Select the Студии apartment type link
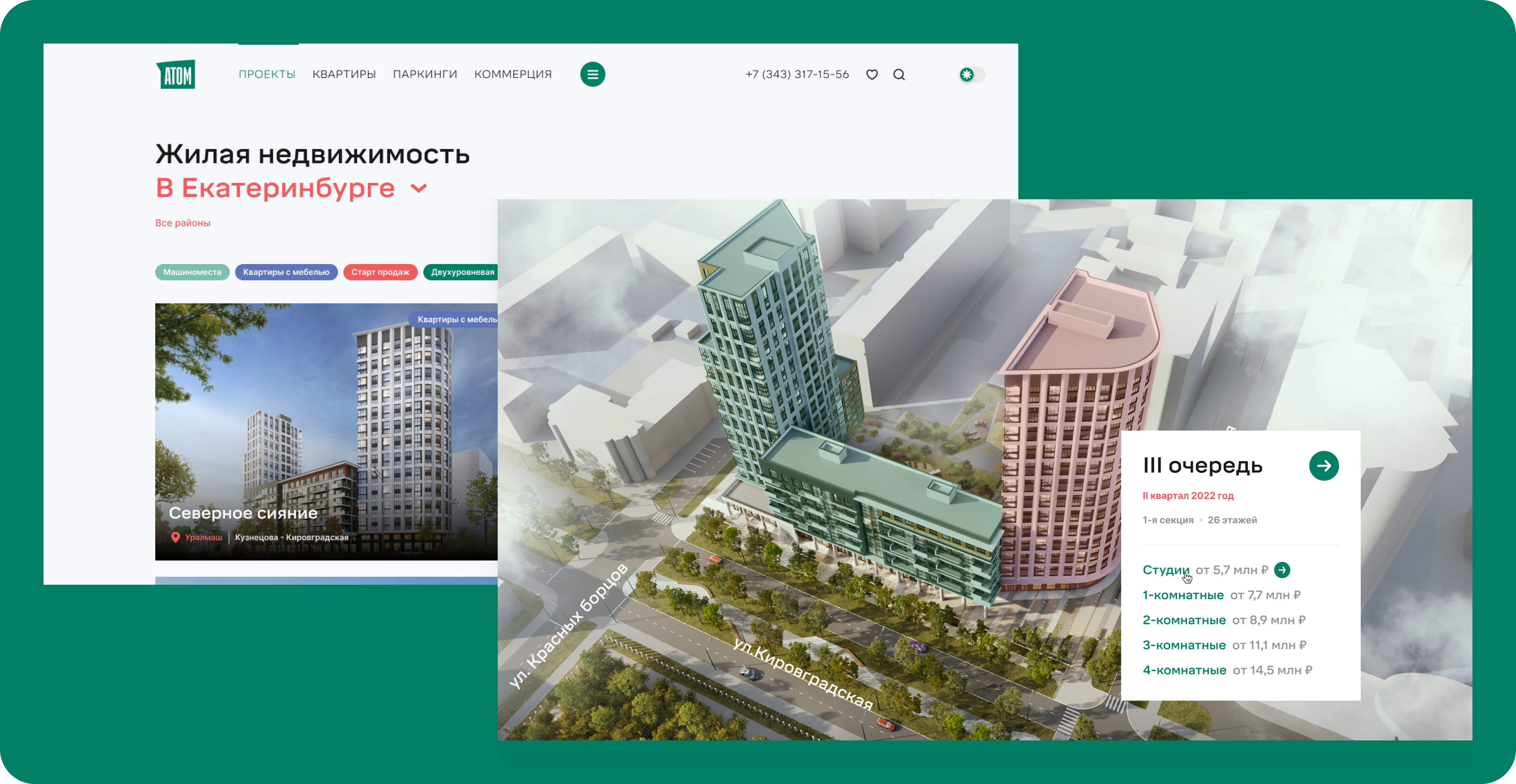This screenshot has width=1516, height=784. (x=1166, y=570)
